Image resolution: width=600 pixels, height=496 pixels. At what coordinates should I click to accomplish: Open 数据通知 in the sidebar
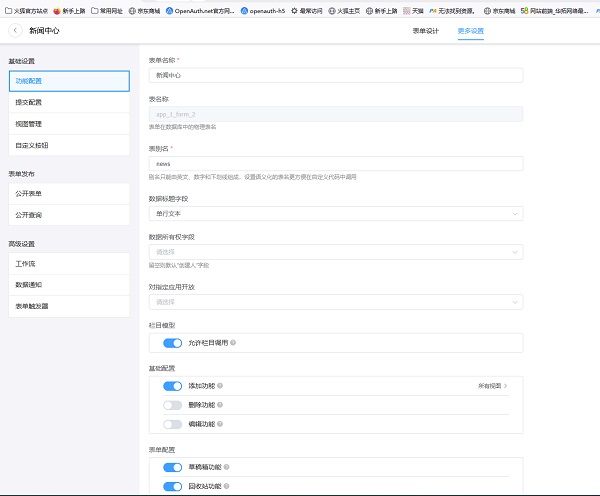coord(69,285)
